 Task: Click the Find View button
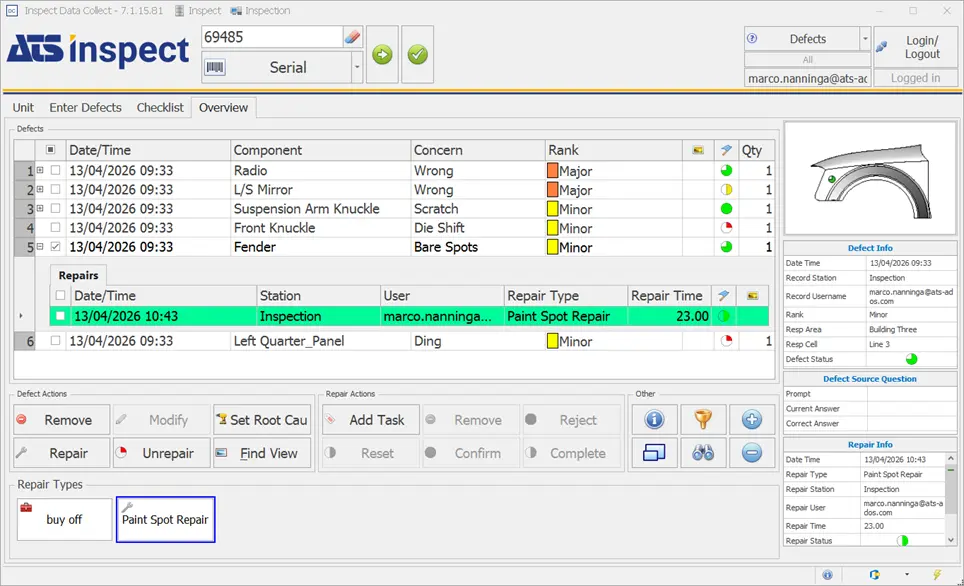[262, 453]
